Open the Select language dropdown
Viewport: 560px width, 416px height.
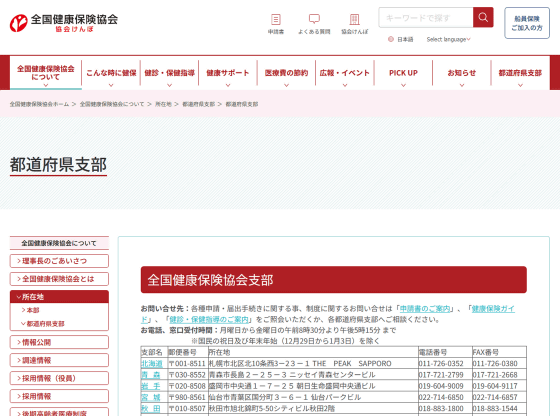pyautogui.click(x=449, y=39)
